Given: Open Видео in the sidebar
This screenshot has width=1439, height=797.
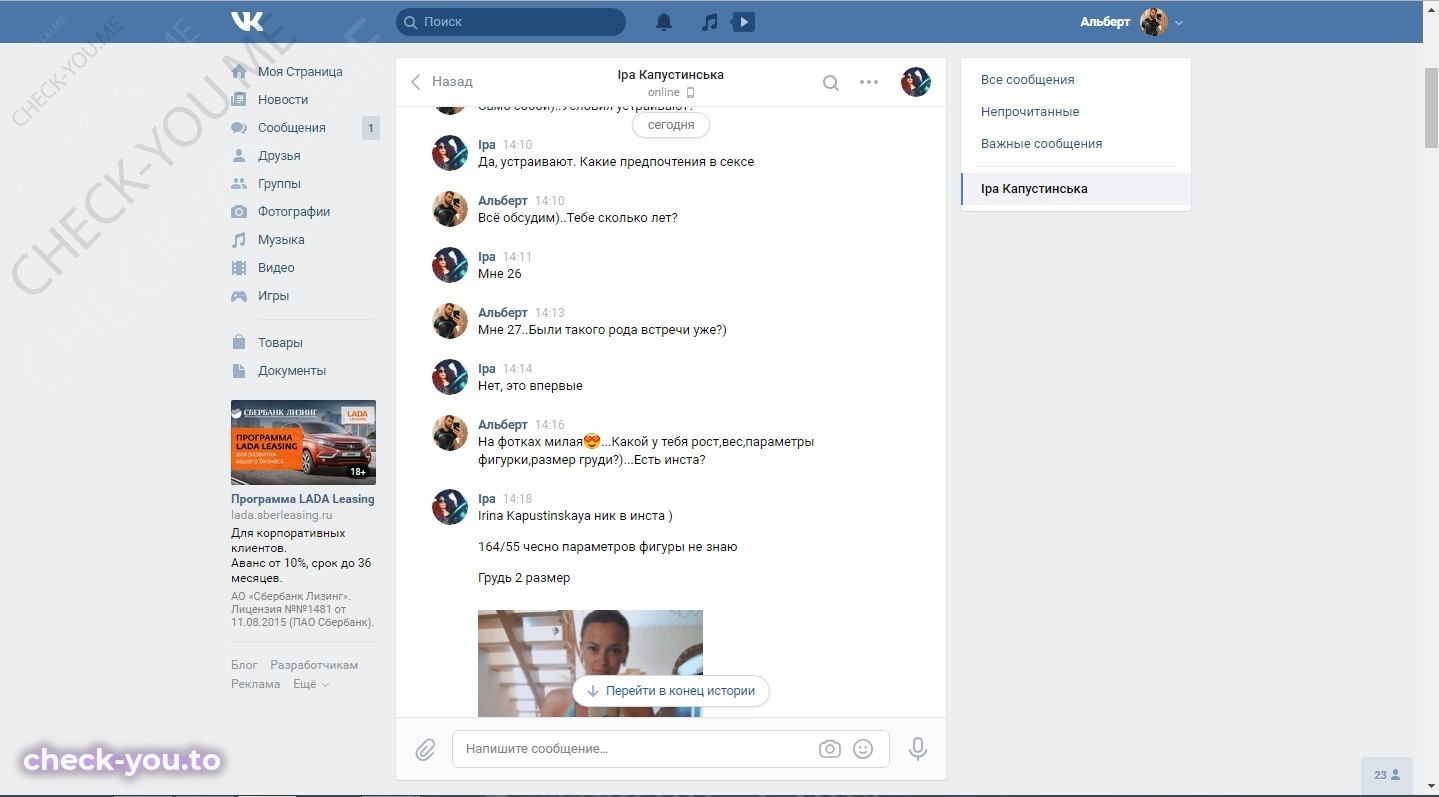Looking at the screenshot, I should click(276, 268).
